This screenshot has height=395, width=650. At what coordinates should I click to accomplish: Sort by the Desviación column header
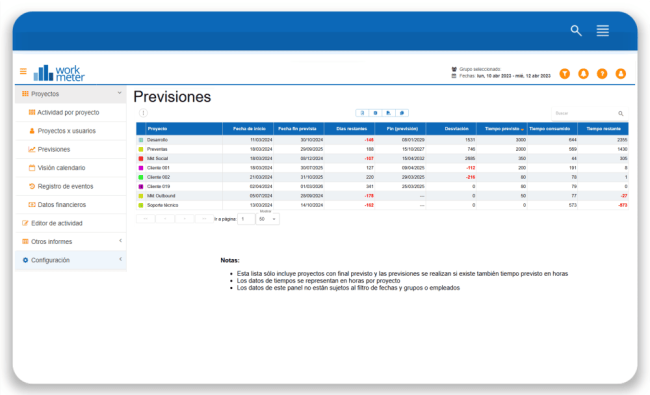pyautogui.click(x=451, y=129)
